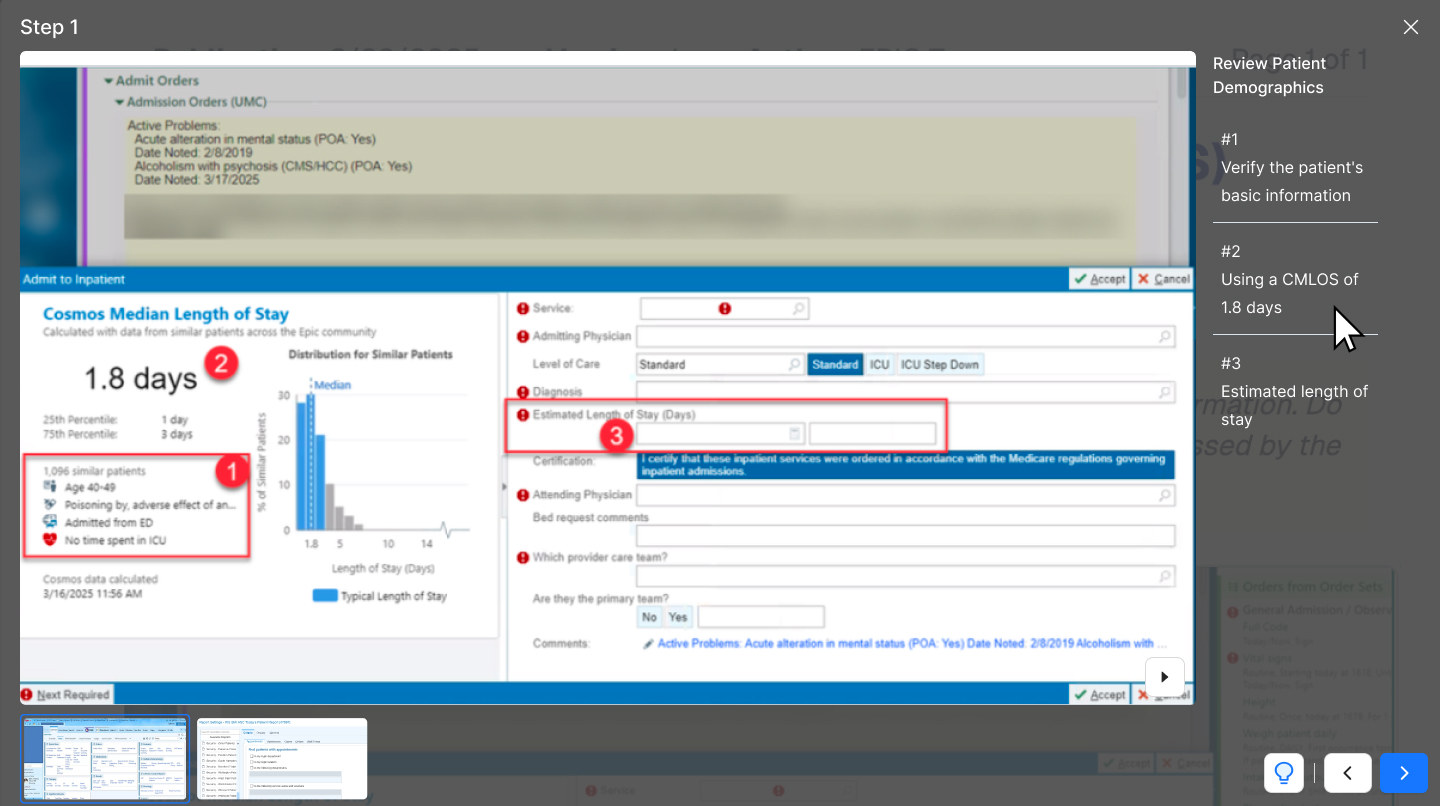The height and width of the screenshot is (806, 1440).
Task: Click the Diagnosis field search icon
Action: (1165, 392)
